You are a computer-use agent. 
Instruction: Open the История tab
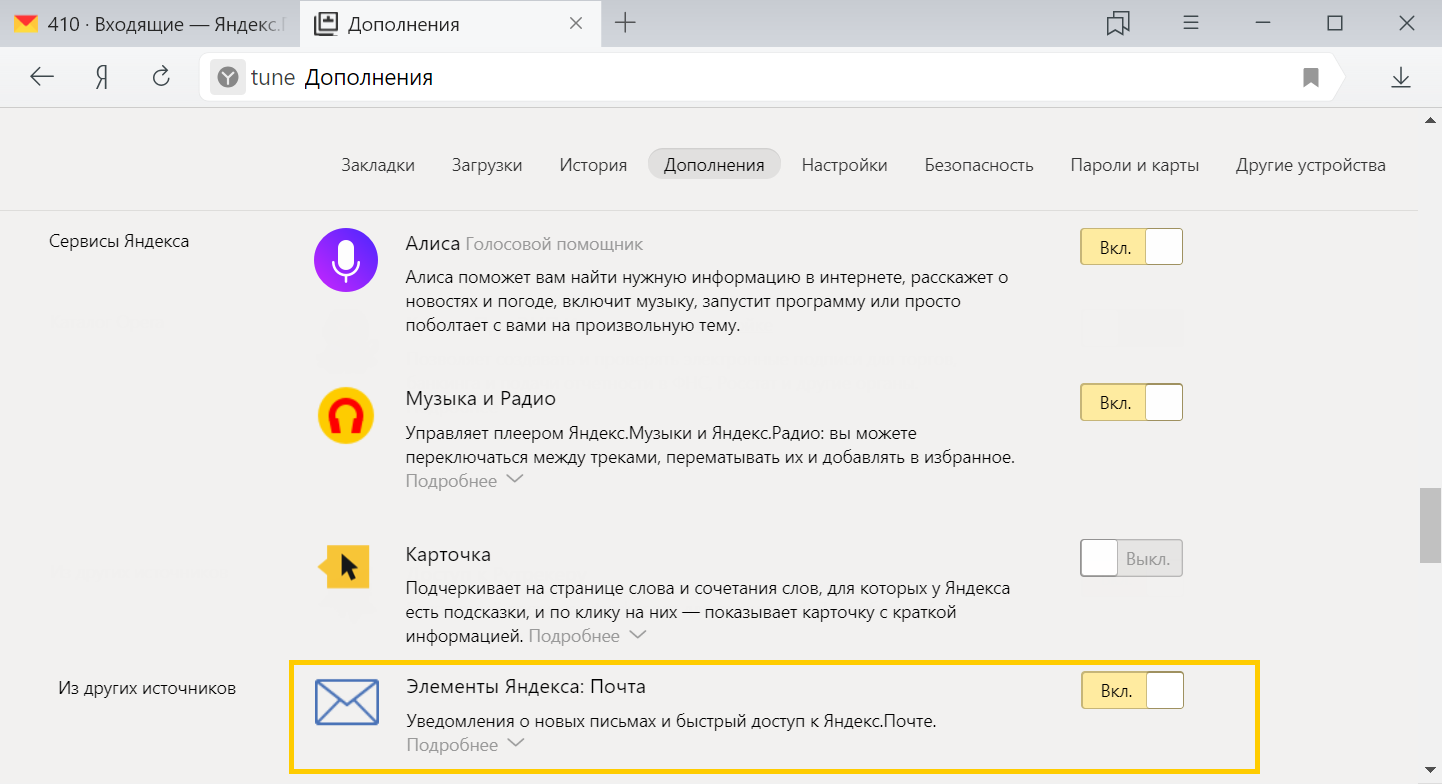point(593,165)
